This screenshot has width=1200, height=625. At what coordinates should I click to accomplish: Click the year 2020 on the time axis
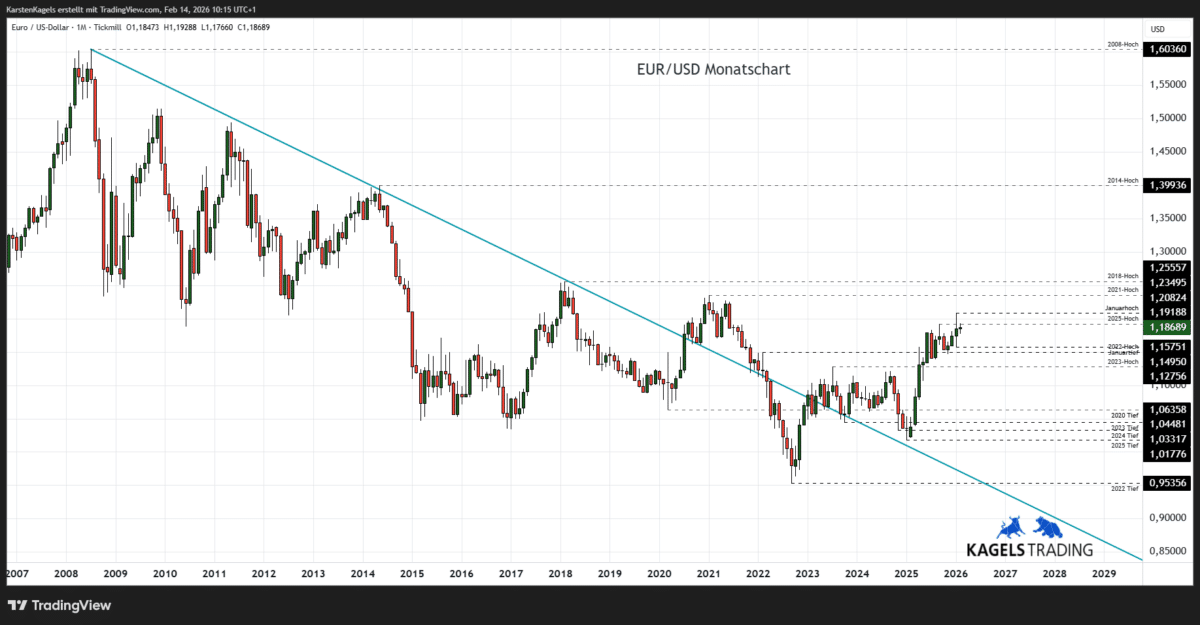[x=659, y=574]
